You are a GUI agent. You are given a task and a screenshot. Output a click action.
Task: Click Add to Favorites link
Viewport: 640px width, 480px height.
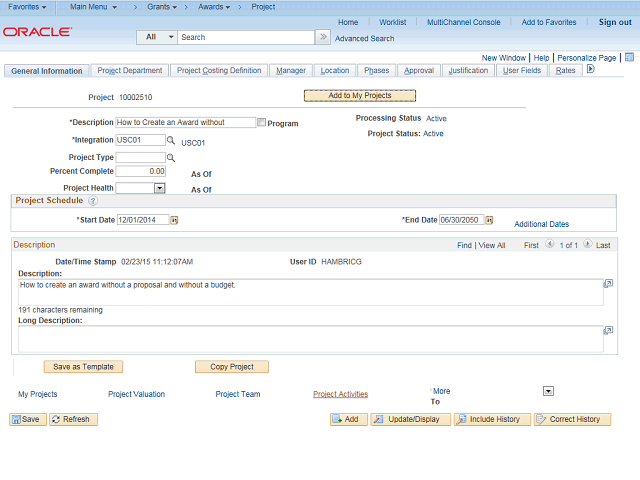(x=549, y=22)
